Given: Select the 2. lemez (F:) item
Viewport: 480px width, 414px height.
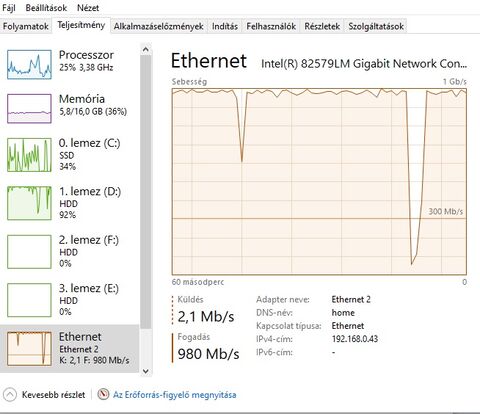Looking at the screenshot, I should [x=69, y=252].
